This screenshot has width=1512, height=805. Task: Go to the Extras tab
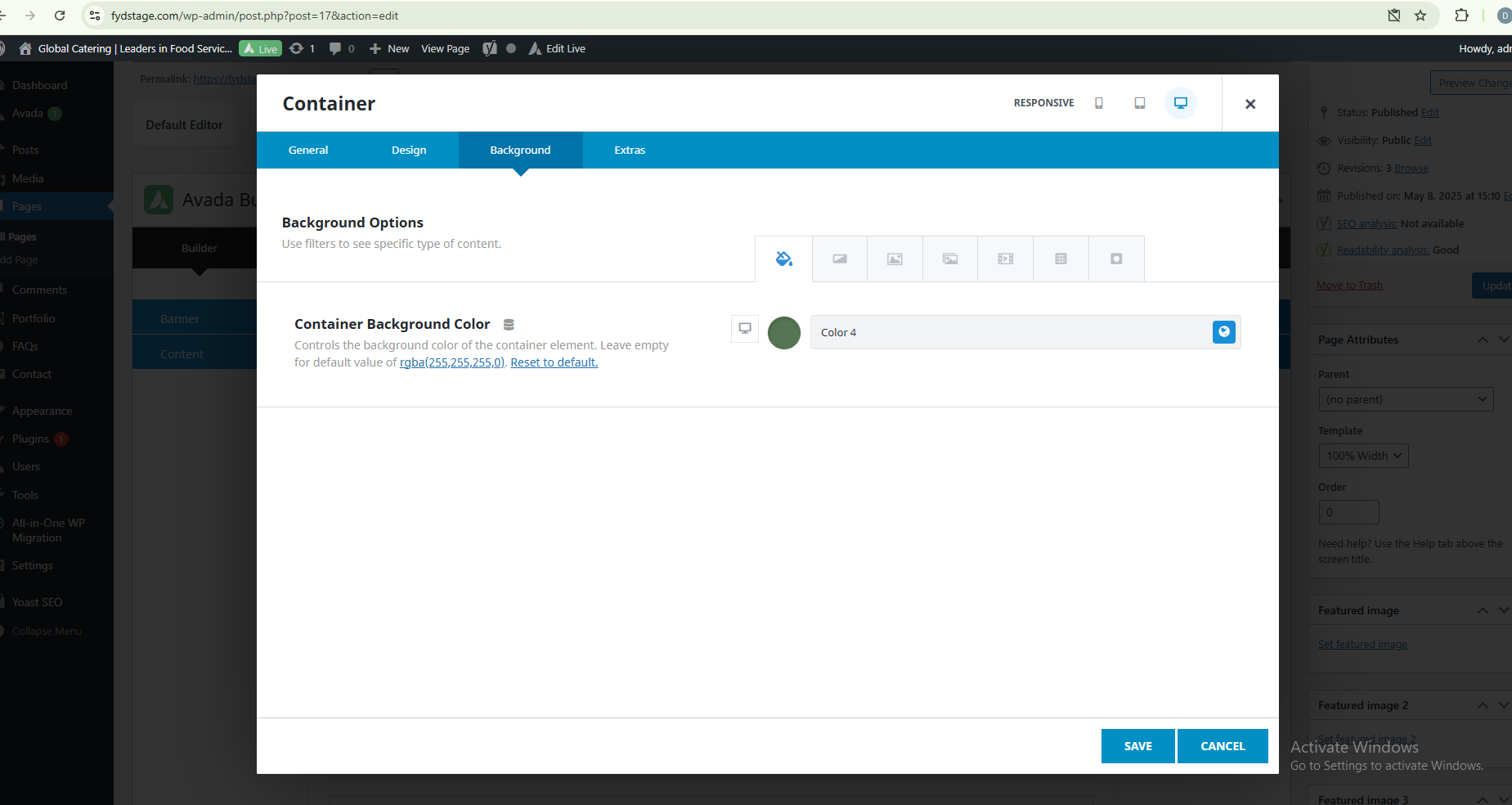630,151
